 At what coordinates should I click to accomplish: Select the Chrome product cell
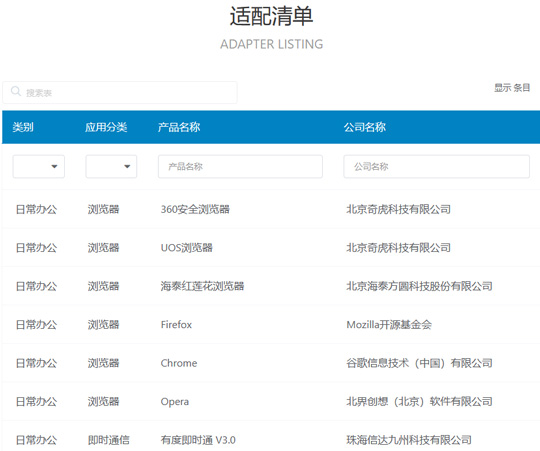[x=179, y=363]
